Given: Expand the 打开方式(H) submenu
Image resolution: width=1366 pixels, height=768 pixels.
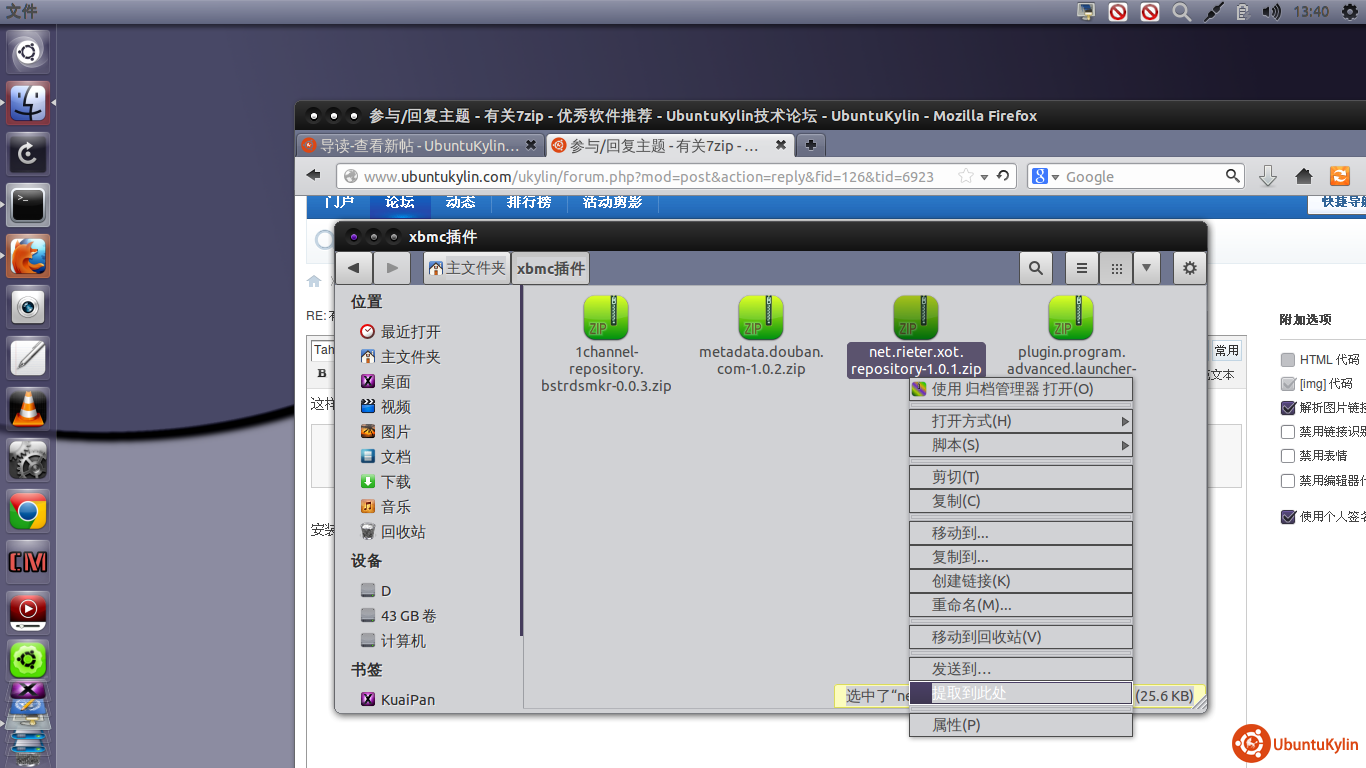Looking at the screenshot, I should coord(1020,421).
